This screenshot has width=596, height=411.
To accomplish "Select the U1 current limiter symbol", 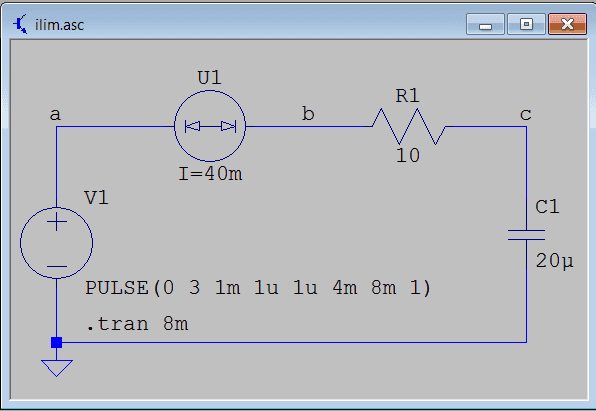I will tap(210, 126).
